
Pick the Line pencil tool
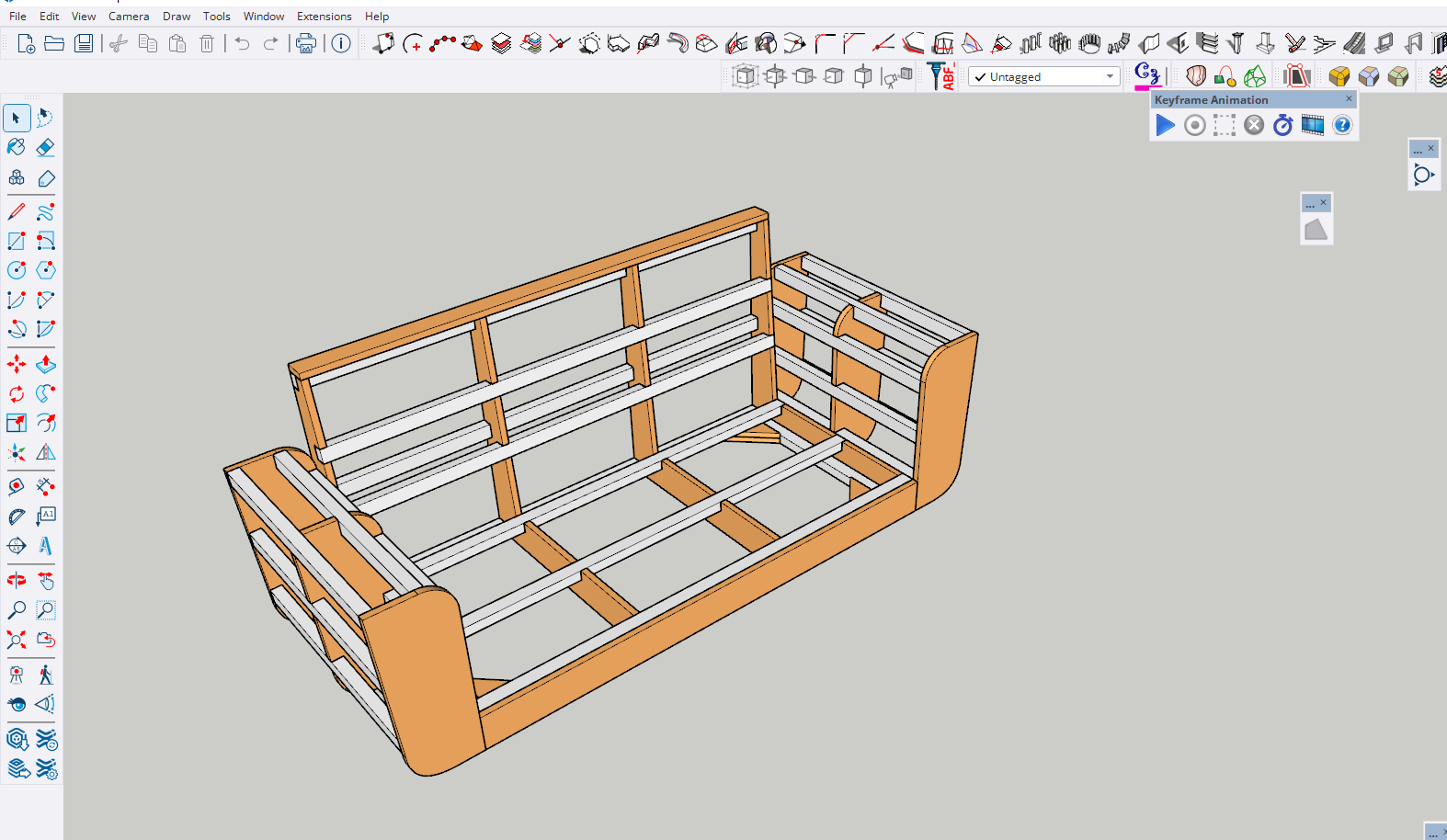point(17,212)
